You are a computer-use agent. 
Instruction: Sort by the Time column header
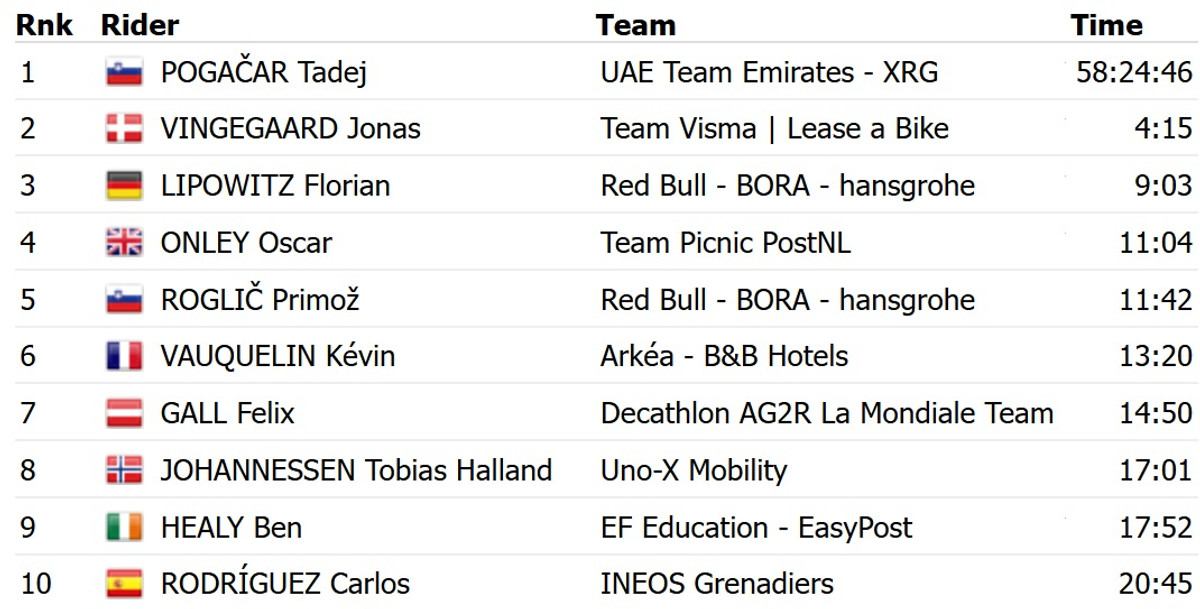coord(1105,25)
